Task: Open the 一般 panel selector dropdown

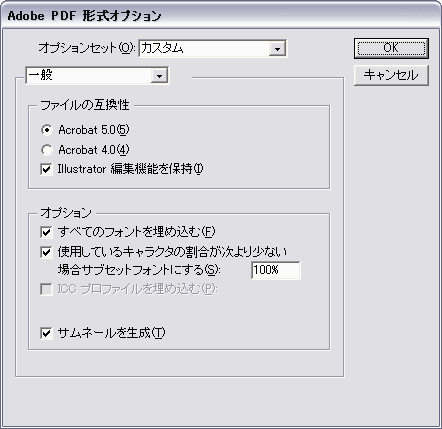Action: click(x=97, y=75)
